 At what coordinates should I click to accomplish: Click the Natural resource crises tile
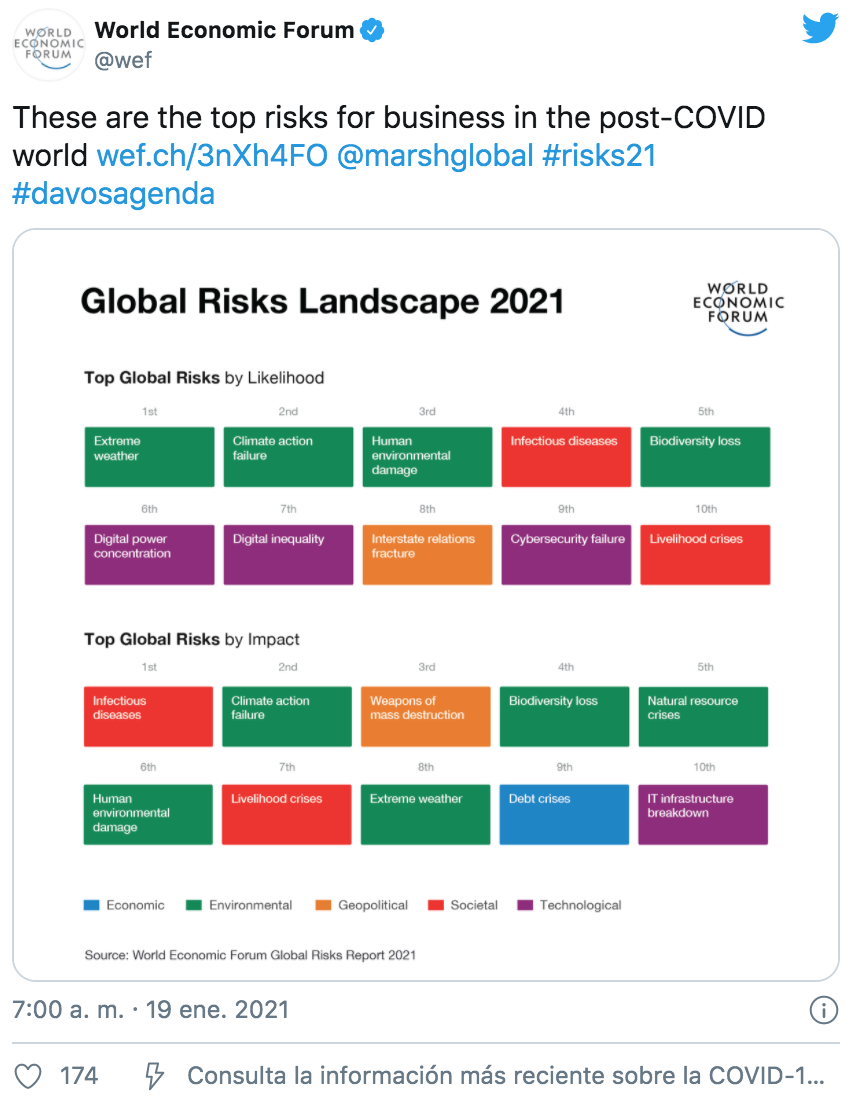(x=703, y=717)
